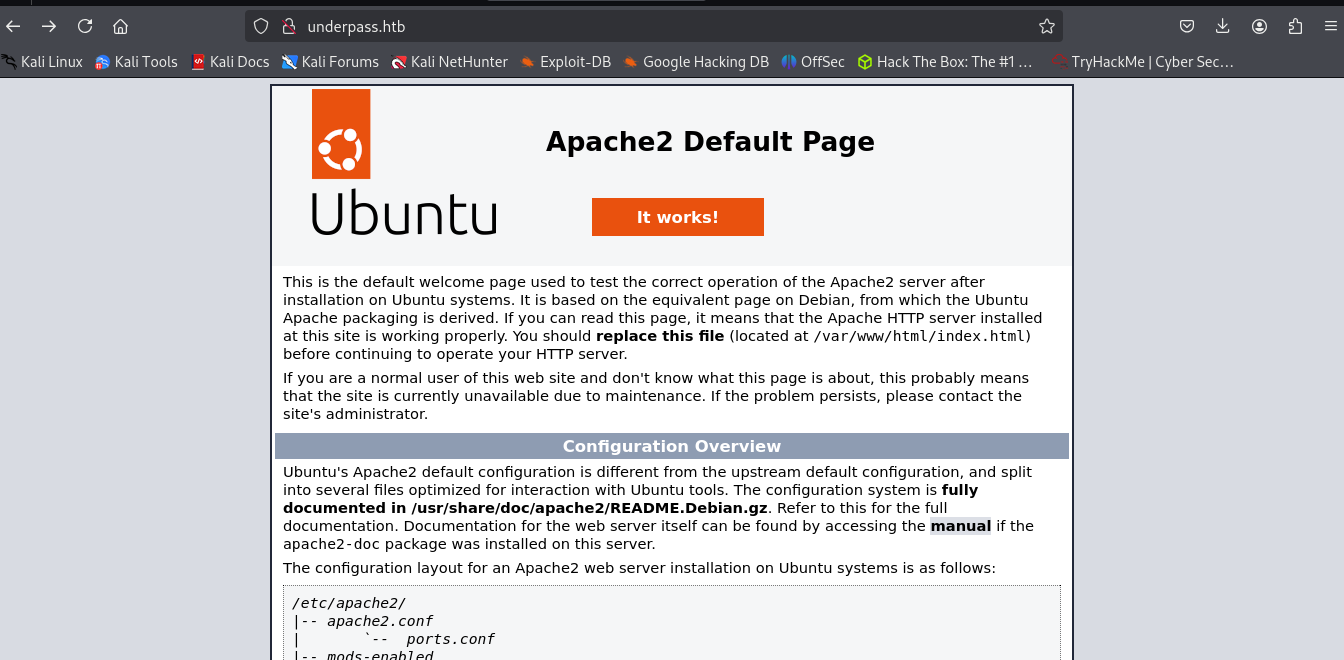Open the hamburger application menu
Screen dimensions: 1344x660
(1331, 26)
